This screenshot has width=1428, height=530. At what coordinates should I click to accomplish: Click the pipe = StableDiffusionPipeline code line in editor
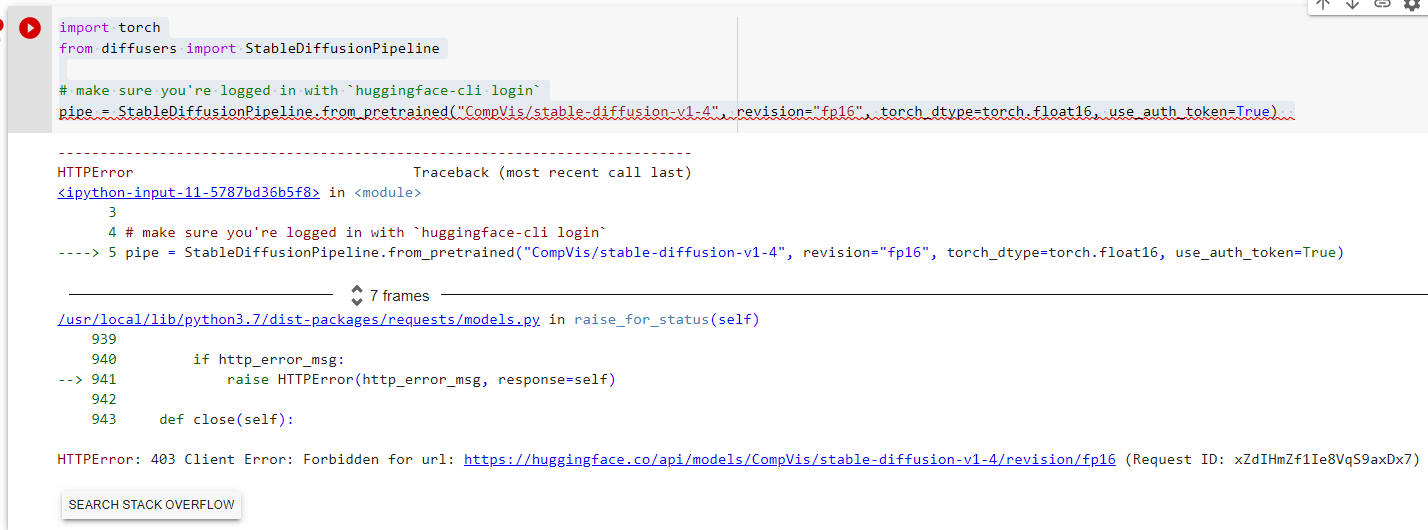click(x=668, y=111)
